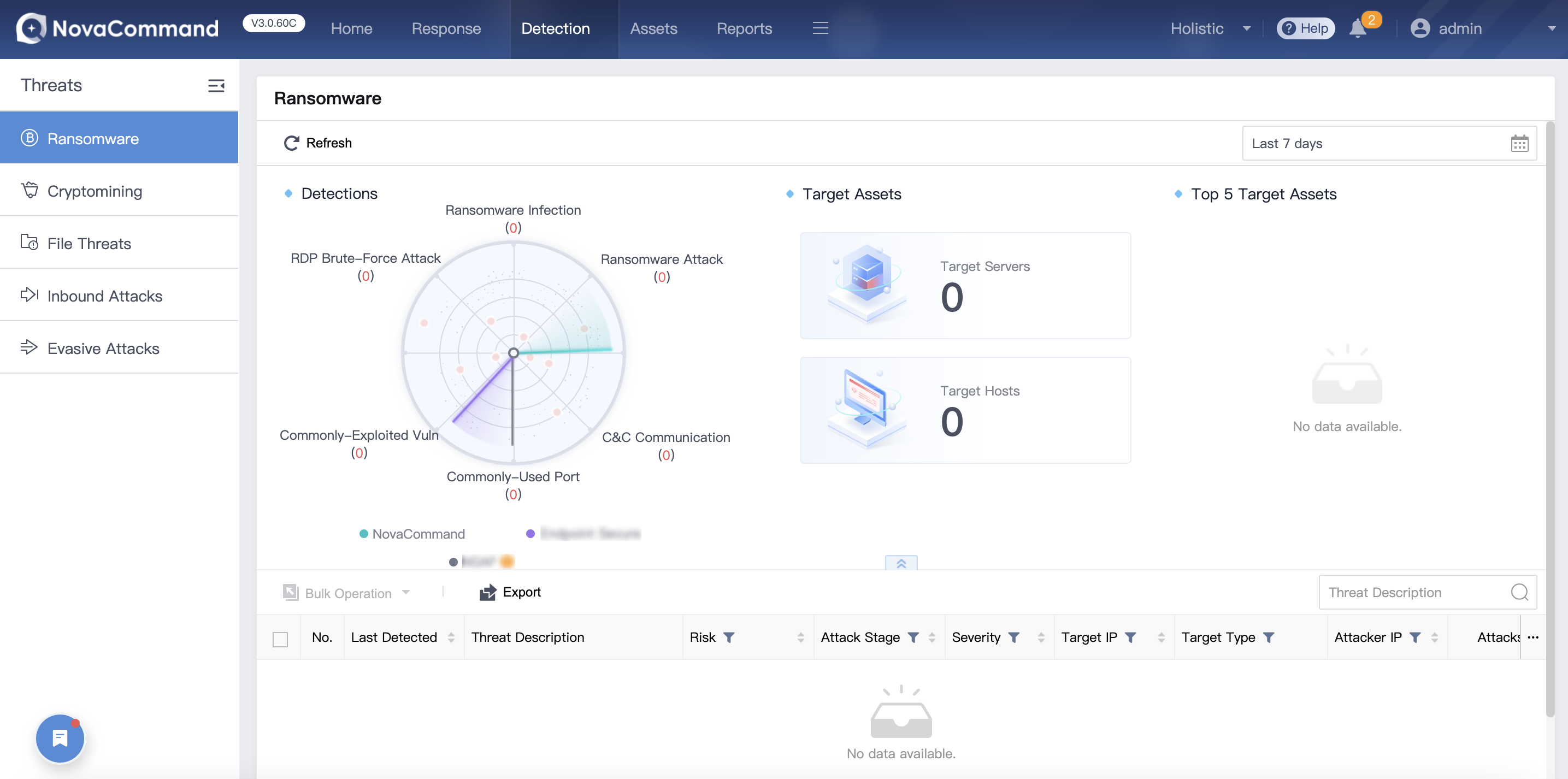Screen dimensions: 1568x779
Task: Open the floating chat feedback icon
Action: click(60, 738)
